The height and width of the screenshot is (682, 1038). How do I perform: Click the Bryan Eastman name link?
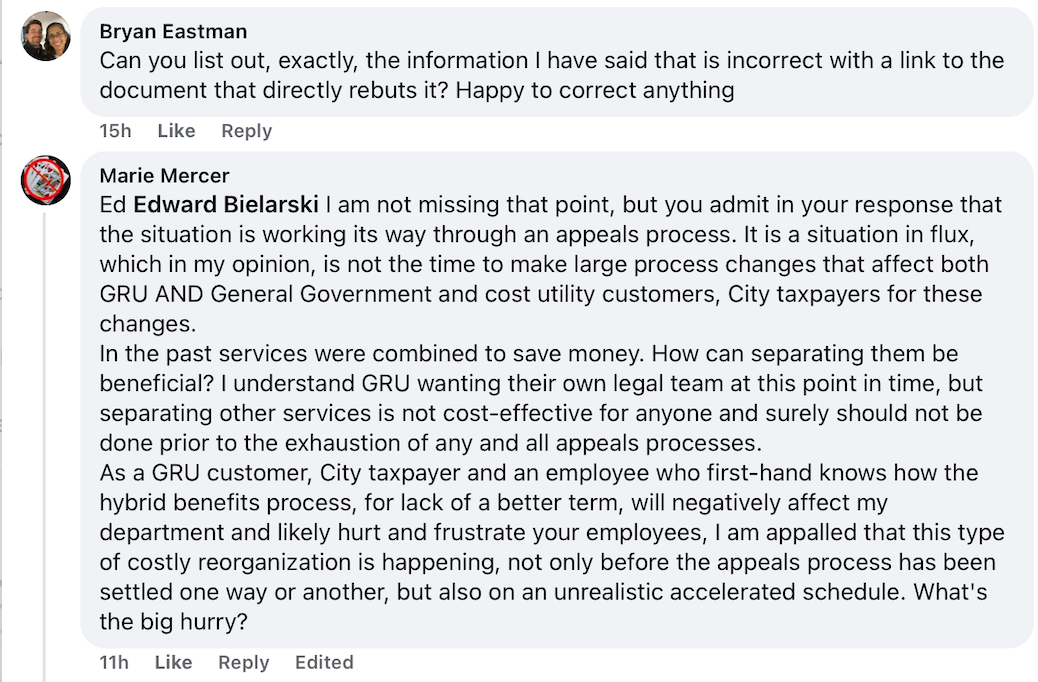pyautogui.click(x=173, y=31)
